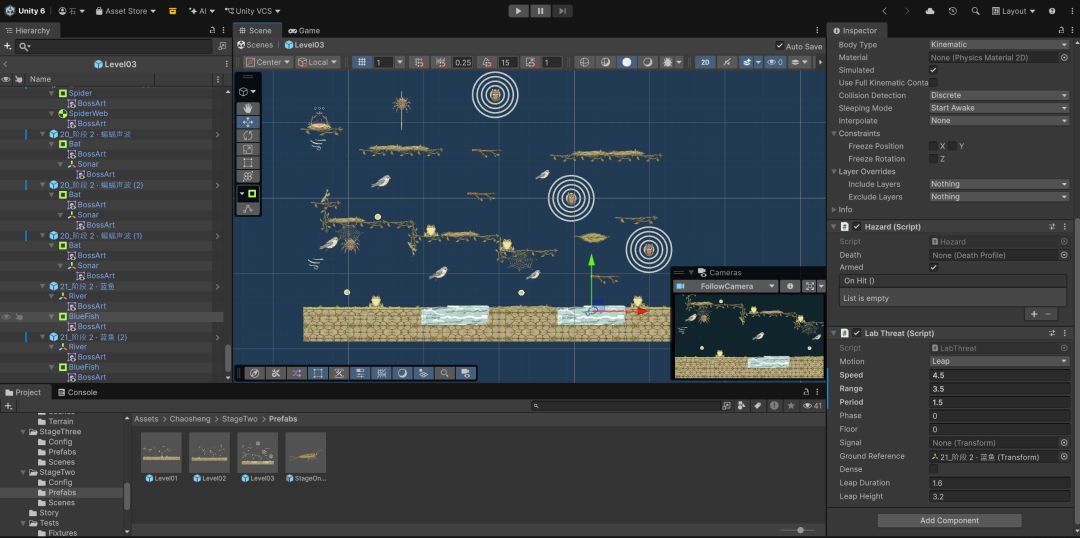Open the Local handle rotation dropdown
This screenshot has width=1080, height=538.
tap(318, 62)
